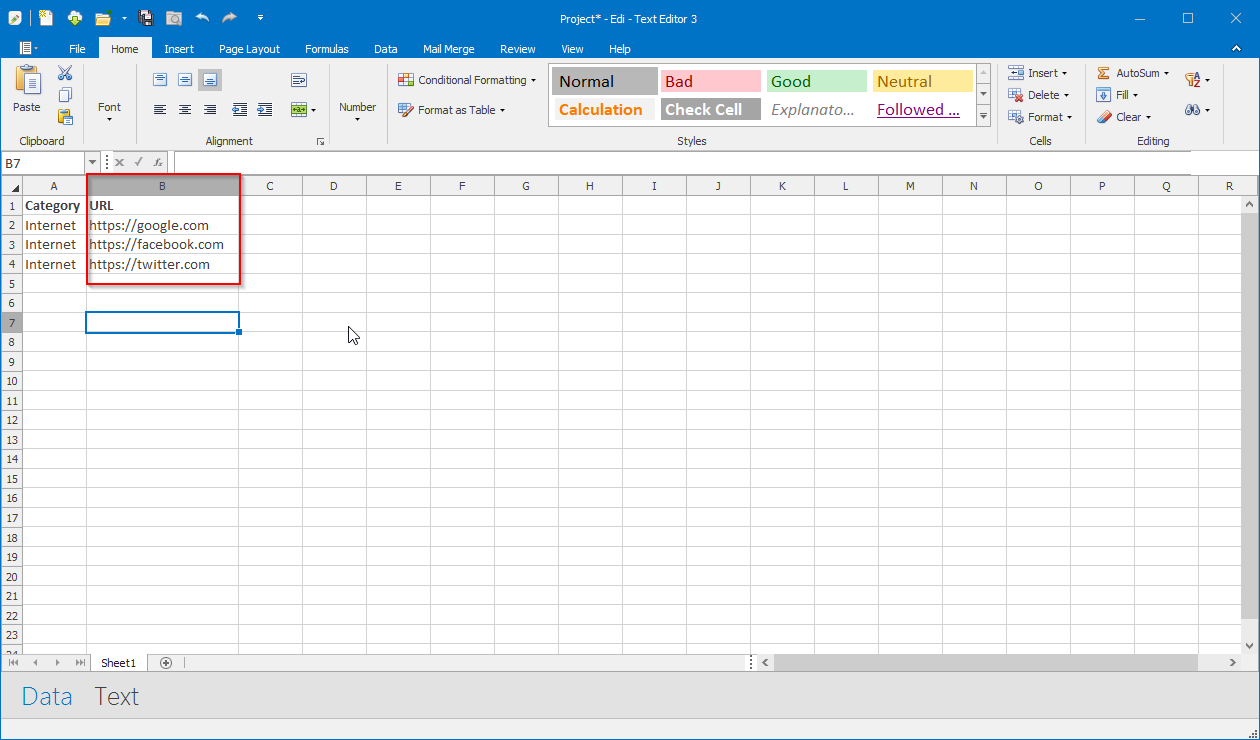Switch to the Formulas tab
1260x740 pixels.
coord(327,49)
